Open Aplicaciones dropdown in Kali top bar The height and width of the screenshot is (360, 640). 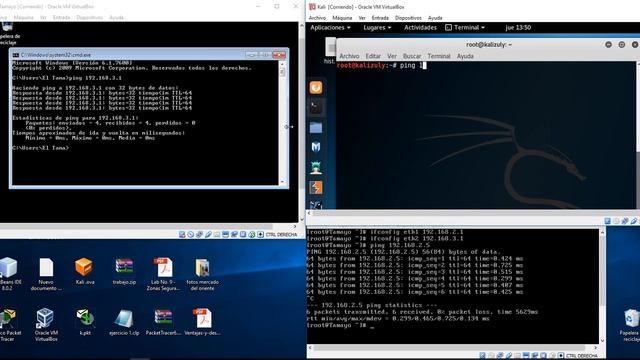pos(330,27)
